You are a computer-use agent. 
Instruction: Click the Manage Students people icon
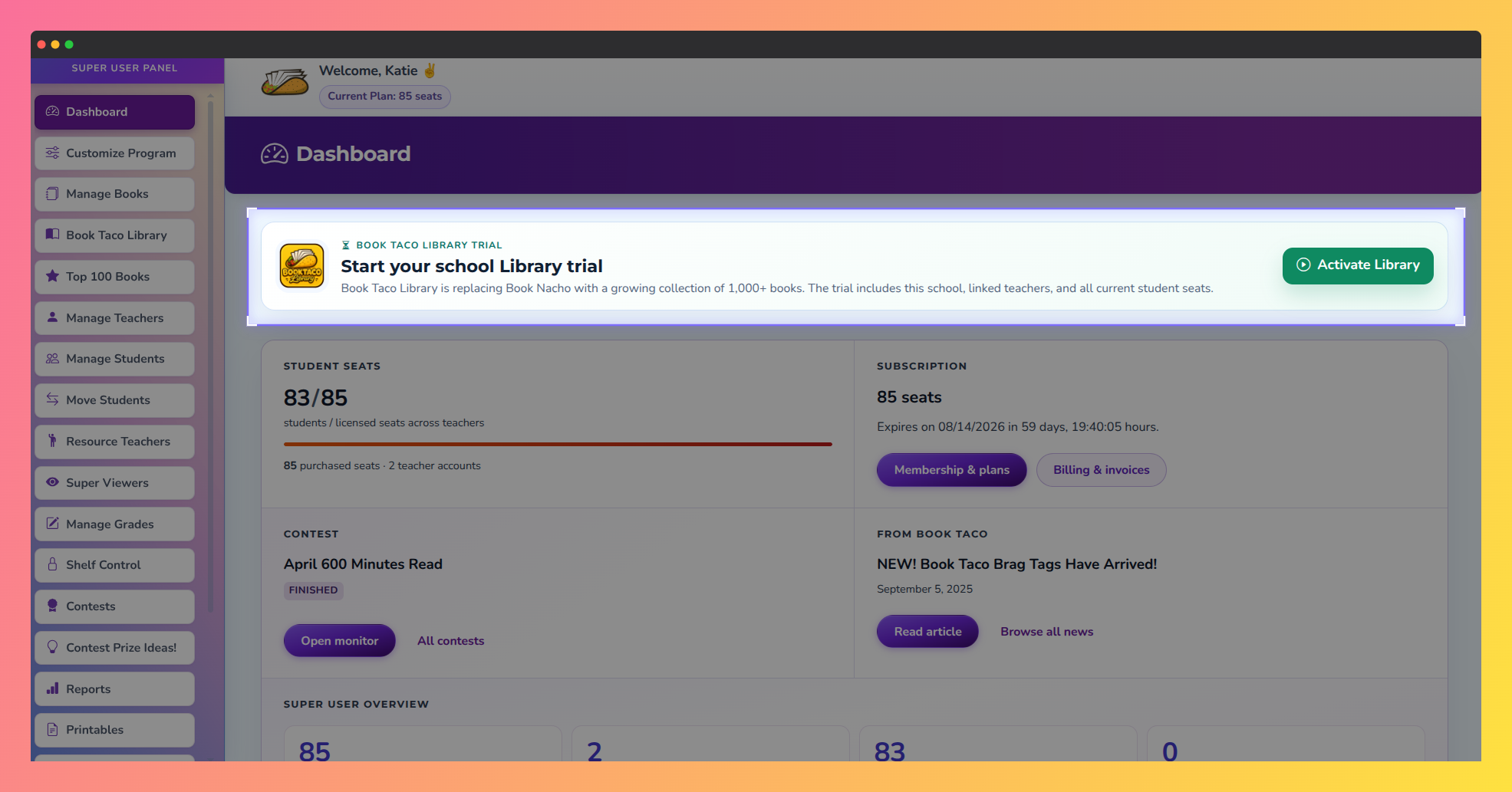pyautogui.click(x=52, y=359)
